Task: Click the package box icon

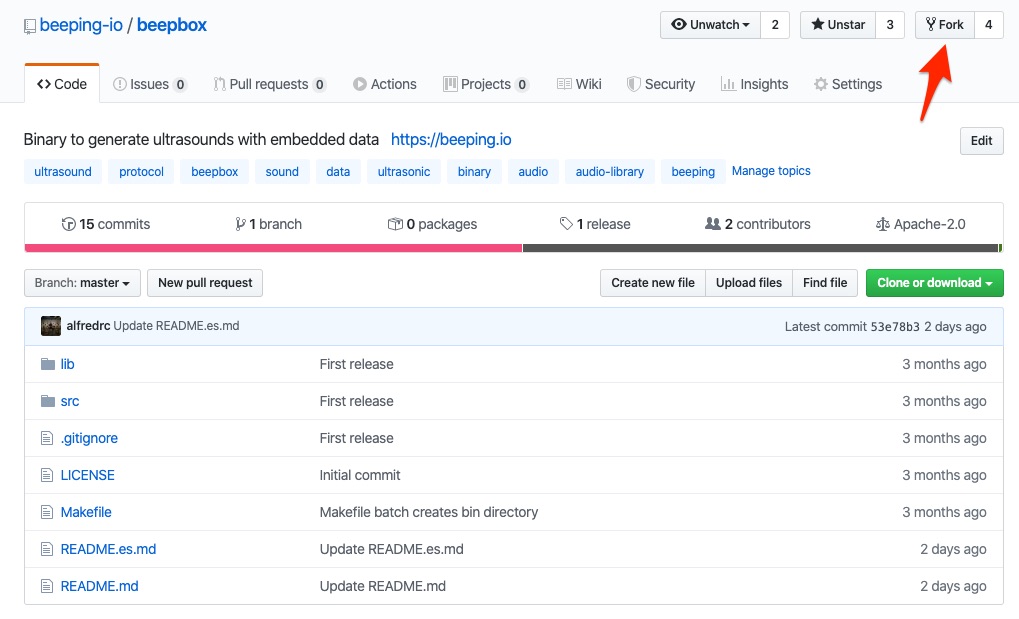Action: [x=395, y=224]
